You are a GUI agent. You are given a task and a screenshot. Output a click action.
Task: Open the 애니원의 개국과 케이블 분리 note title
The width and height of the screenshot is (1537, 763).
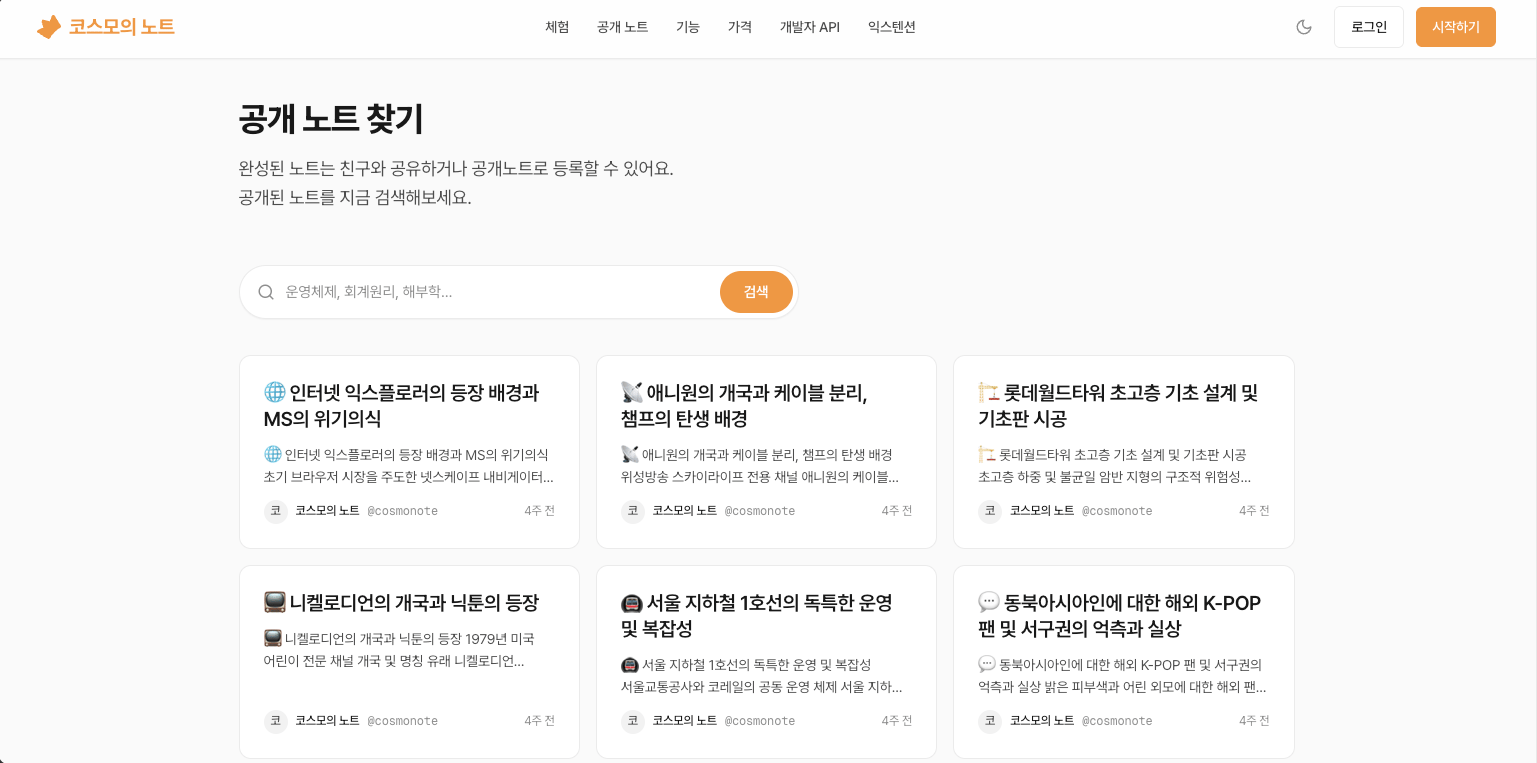[745, 406]
